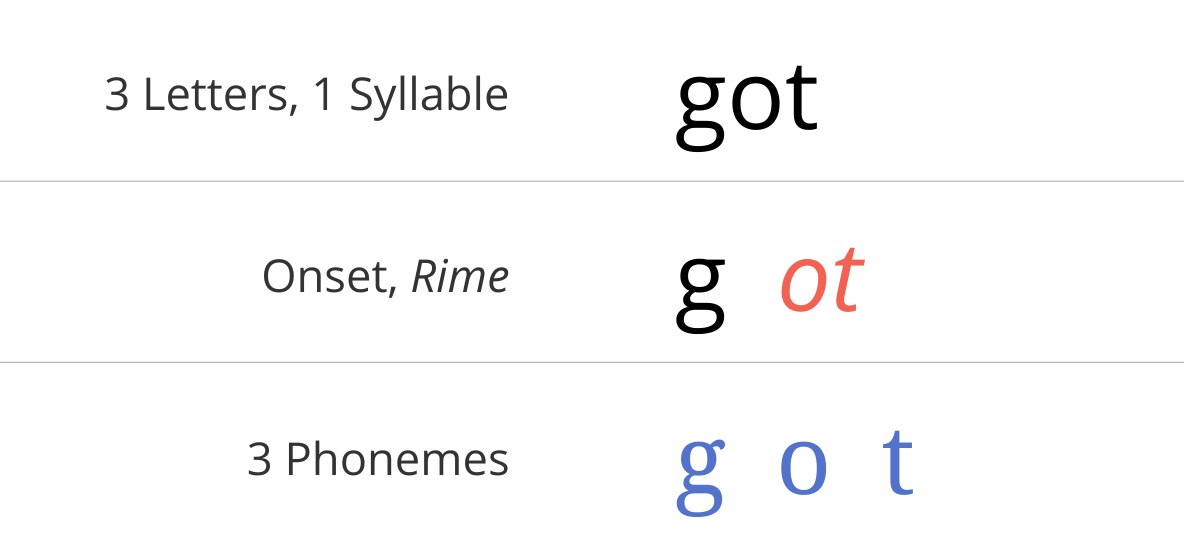Select the "3 Phonemes" label
Image resolution: width=1184 pixels, height=549 pixels.
point(378,459)
